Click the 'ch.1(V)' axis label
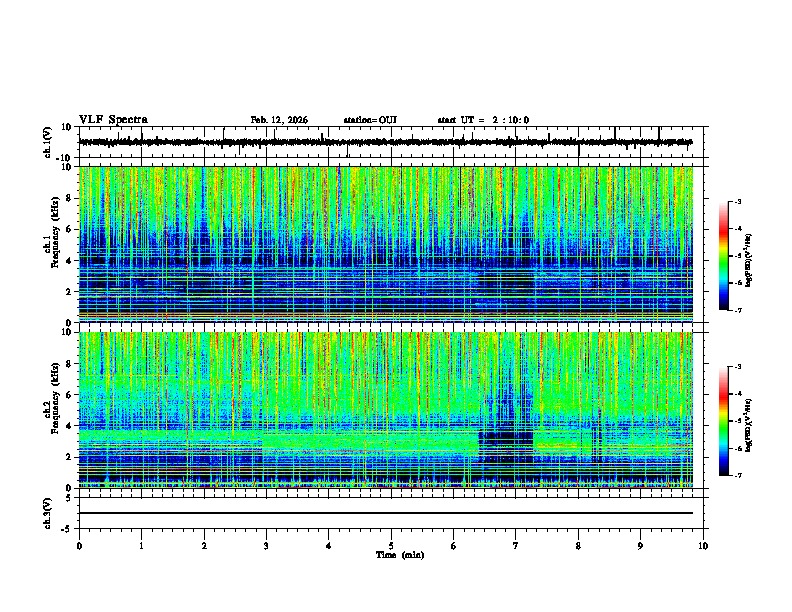792x612 pixels. pyautogui.click(x=48, y=142)
